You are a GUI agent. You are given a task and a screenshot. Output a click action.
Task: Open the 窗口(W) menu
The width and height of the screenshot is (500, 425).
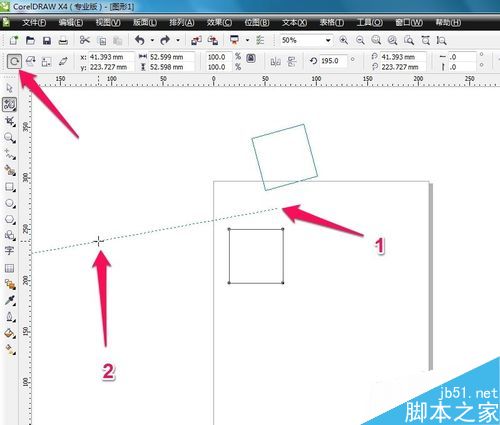pos(409,23)
